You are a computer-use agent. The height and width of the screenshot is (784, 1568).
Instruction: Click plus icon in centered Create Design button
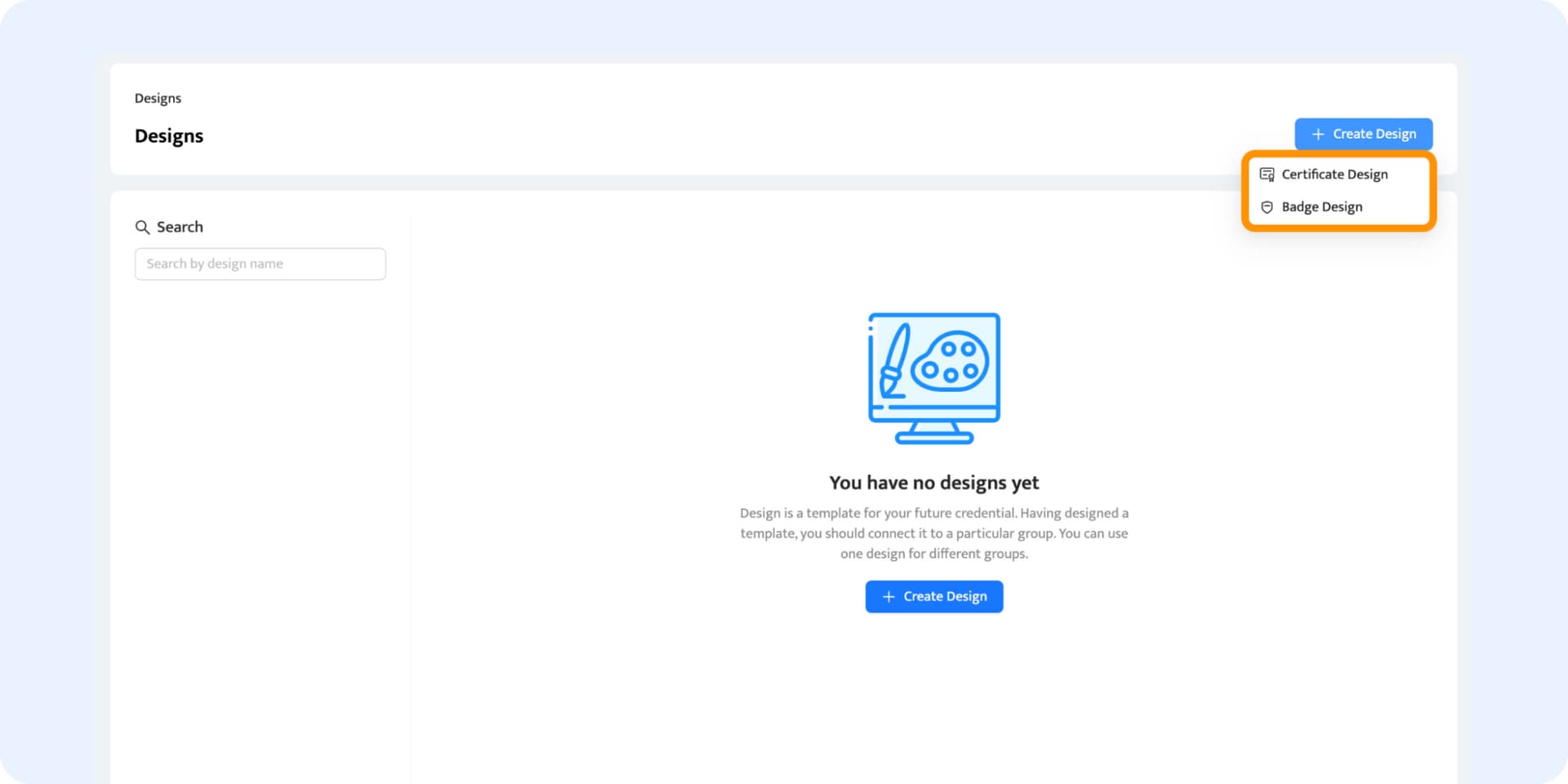tap(889, 597)
